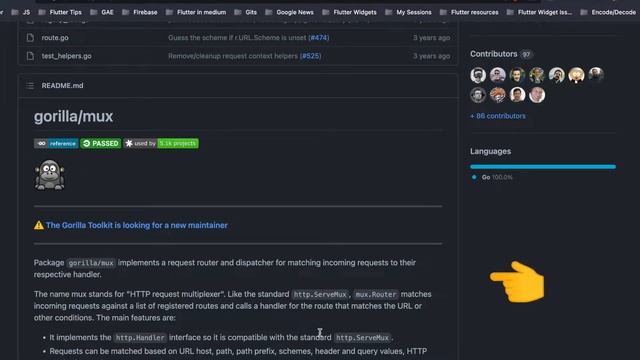This screenshot has width=640, height=360.
Task: Open the Gits bookmark folder
Action: pyautogui.click(x=246, y=12)
